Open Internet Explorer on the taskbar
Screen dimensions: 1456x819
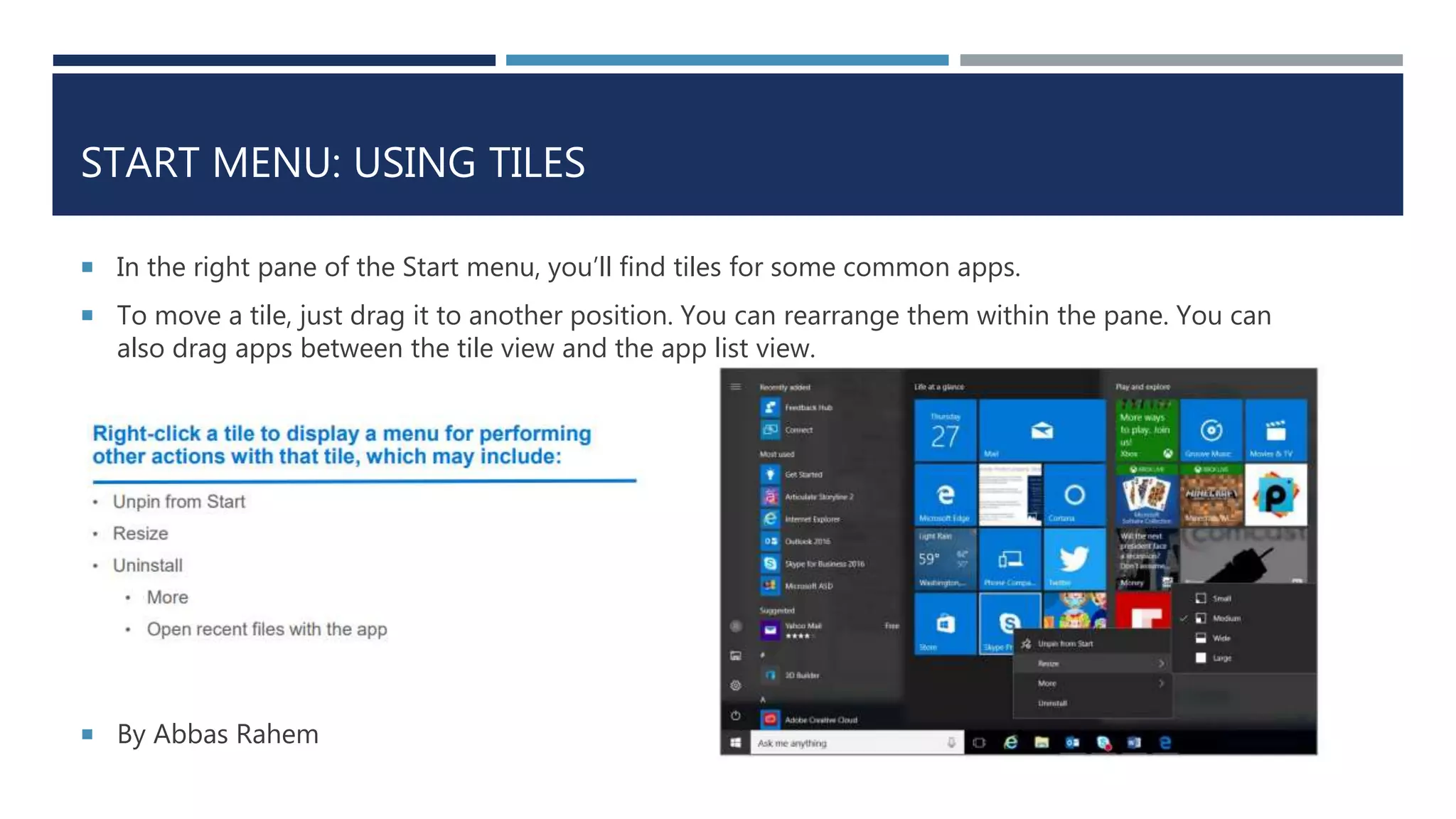(1010, 743)
